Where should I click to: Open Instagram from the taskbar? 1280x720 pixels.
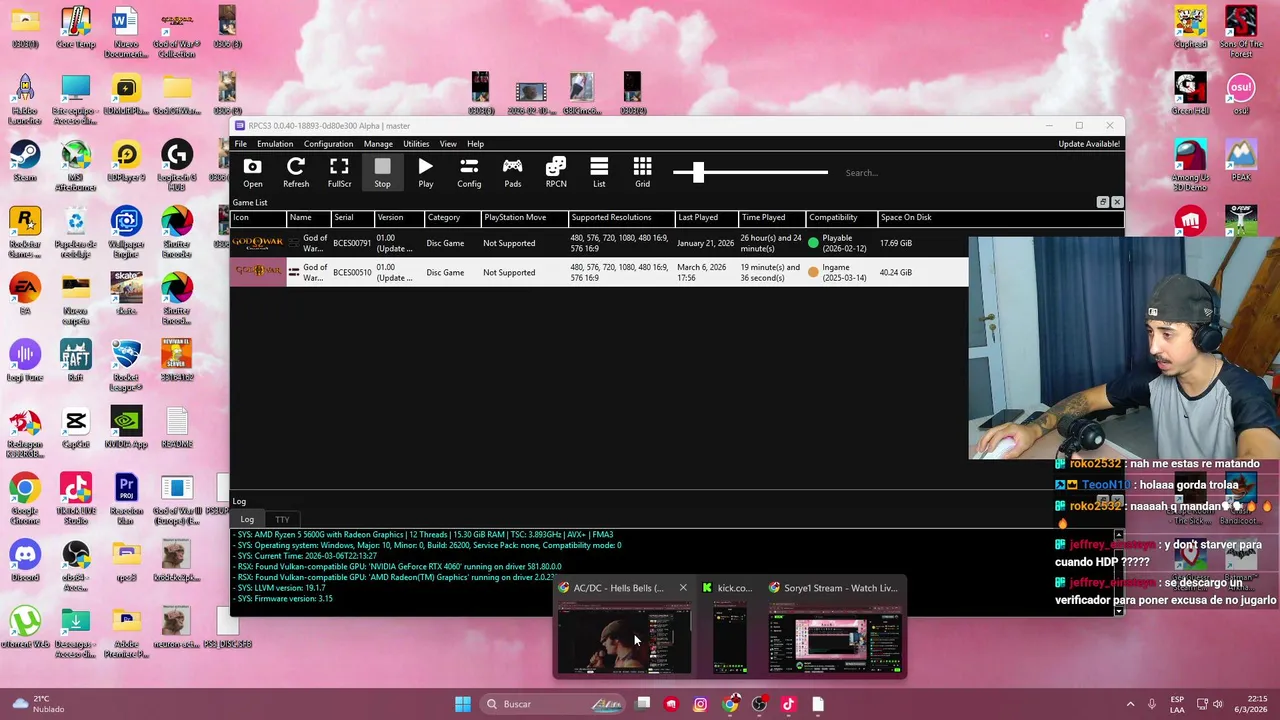[700, 704]
